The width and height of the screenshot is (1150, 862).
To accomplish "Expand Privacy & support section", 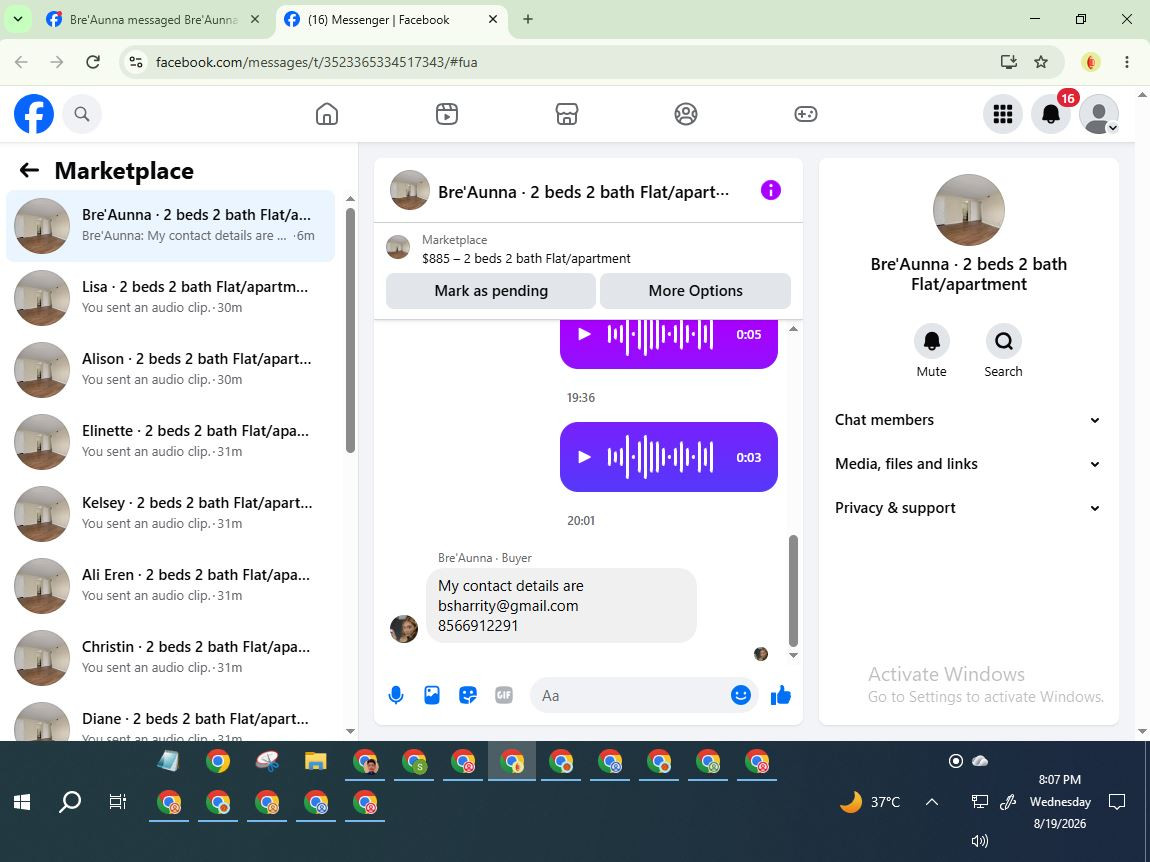I will pyautogui.click(x=968, y=508).
